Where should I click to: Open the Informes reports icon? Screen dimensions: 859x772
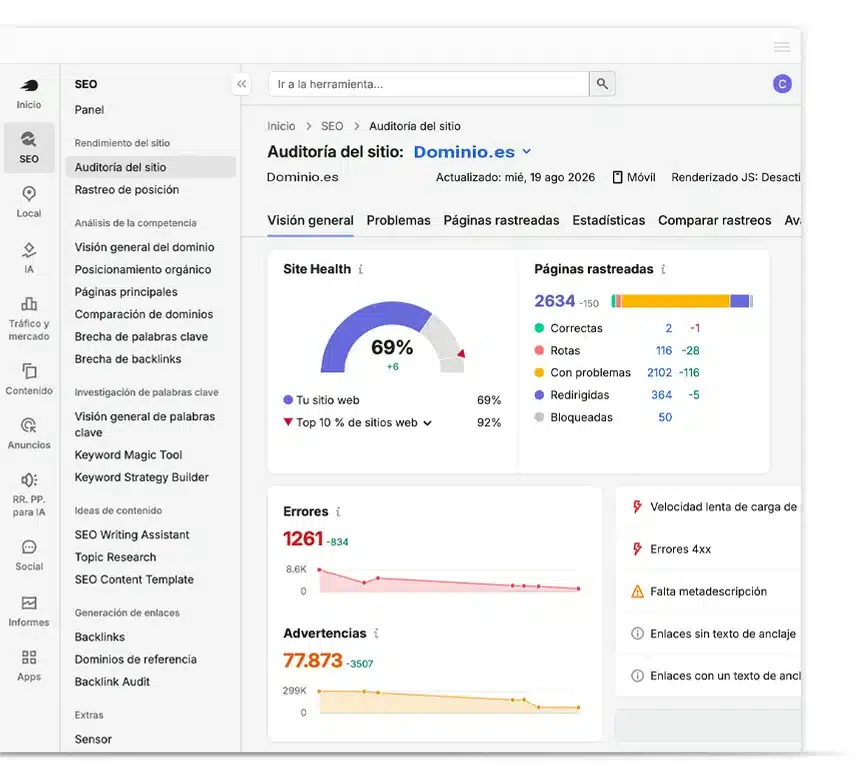pos(28,603)
